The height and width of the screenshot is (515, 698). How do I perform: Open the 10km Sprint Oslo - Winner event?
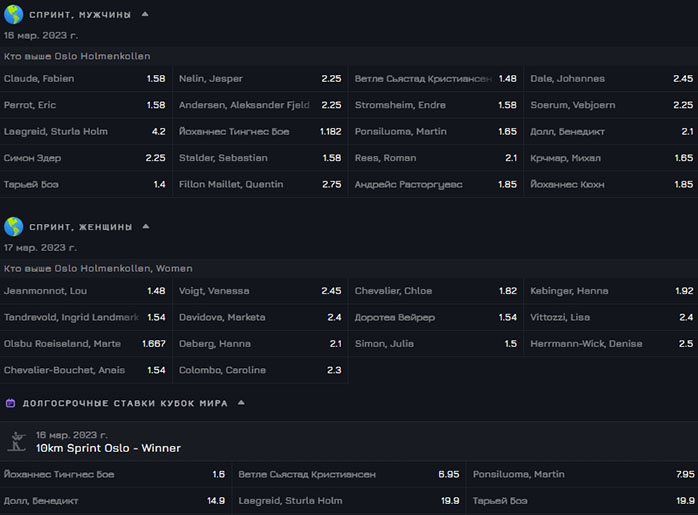click(x=108, y=448)
